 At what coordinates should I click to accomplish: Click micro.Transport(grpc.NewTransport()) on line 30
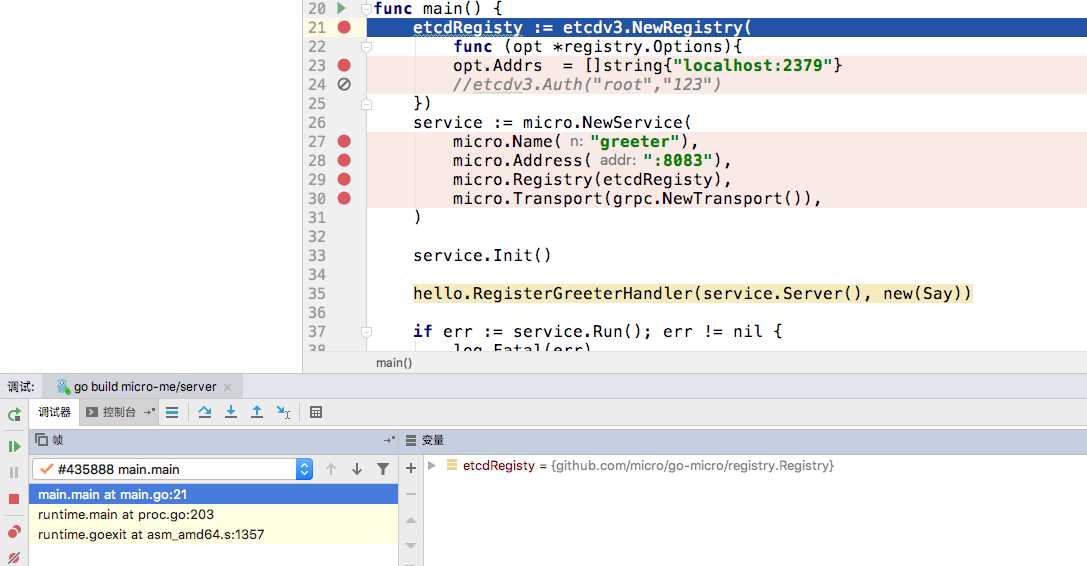click(632, 198)
